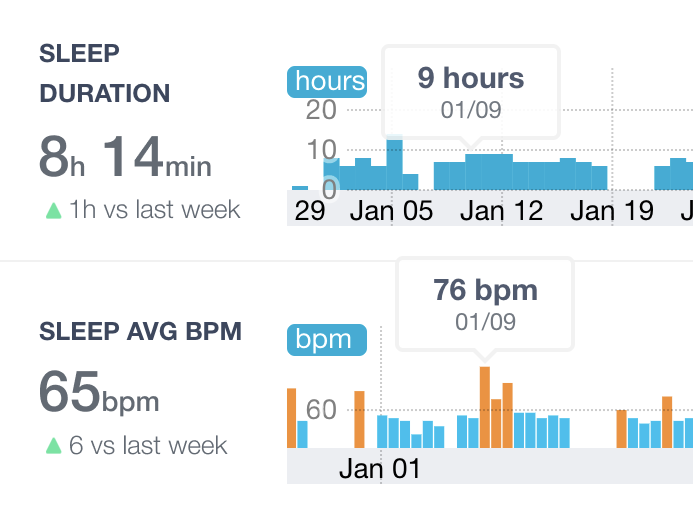Click the blue "hours" unit badge
This screenshot has width=693, height=506.
point(327,81)
